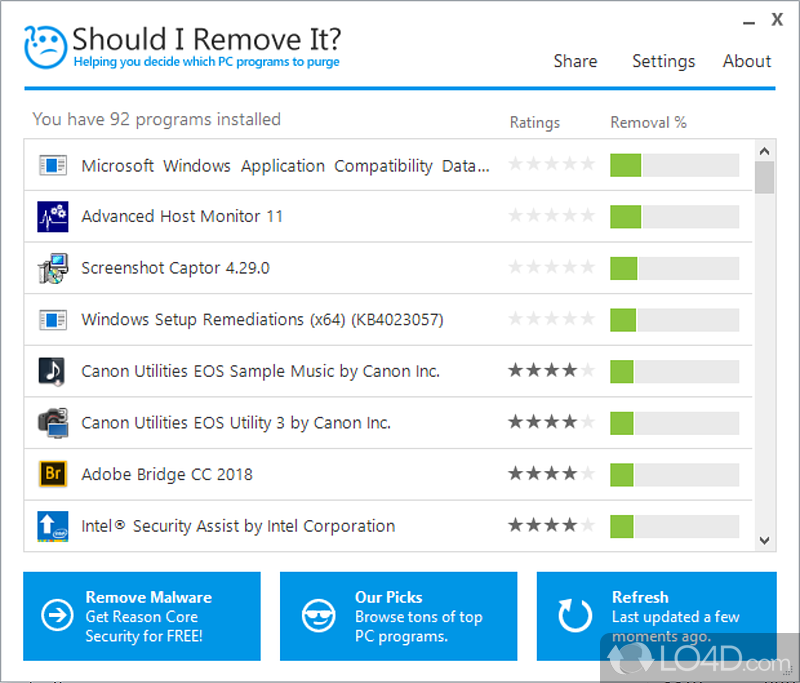Click the Microsoft Windows Application Compatibility program icon
Viewport: 800px width, 683px height.
53,165
